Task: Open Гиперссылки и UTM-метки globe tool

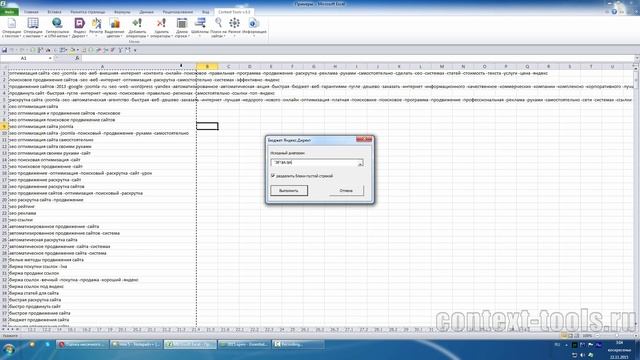Action: coord(57,28)
